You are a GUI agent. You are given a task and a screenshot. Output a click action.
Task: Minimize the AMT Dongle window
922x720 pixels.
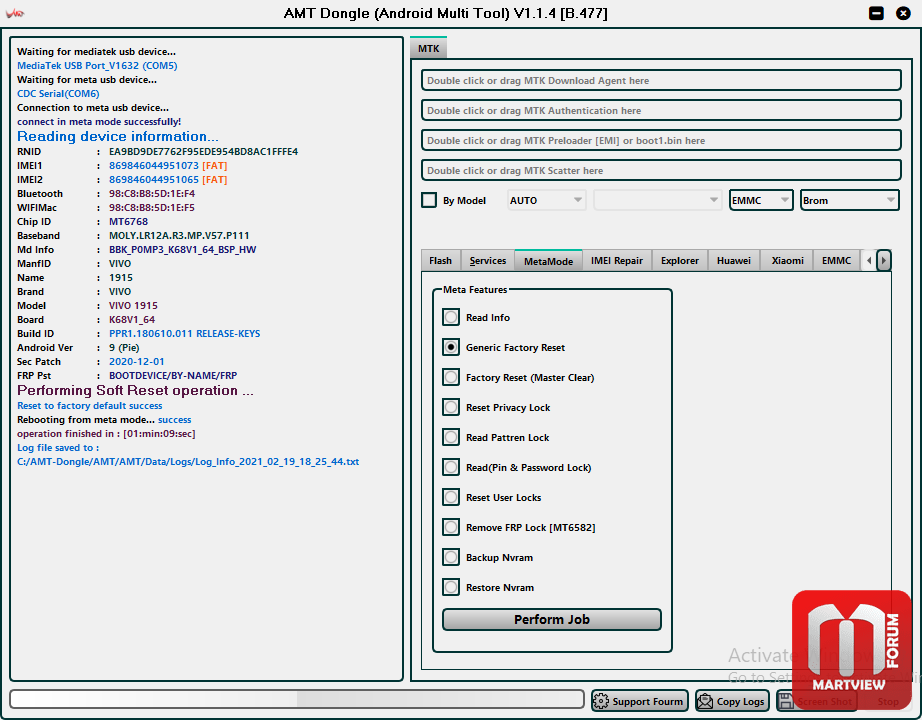click(876, 13)
